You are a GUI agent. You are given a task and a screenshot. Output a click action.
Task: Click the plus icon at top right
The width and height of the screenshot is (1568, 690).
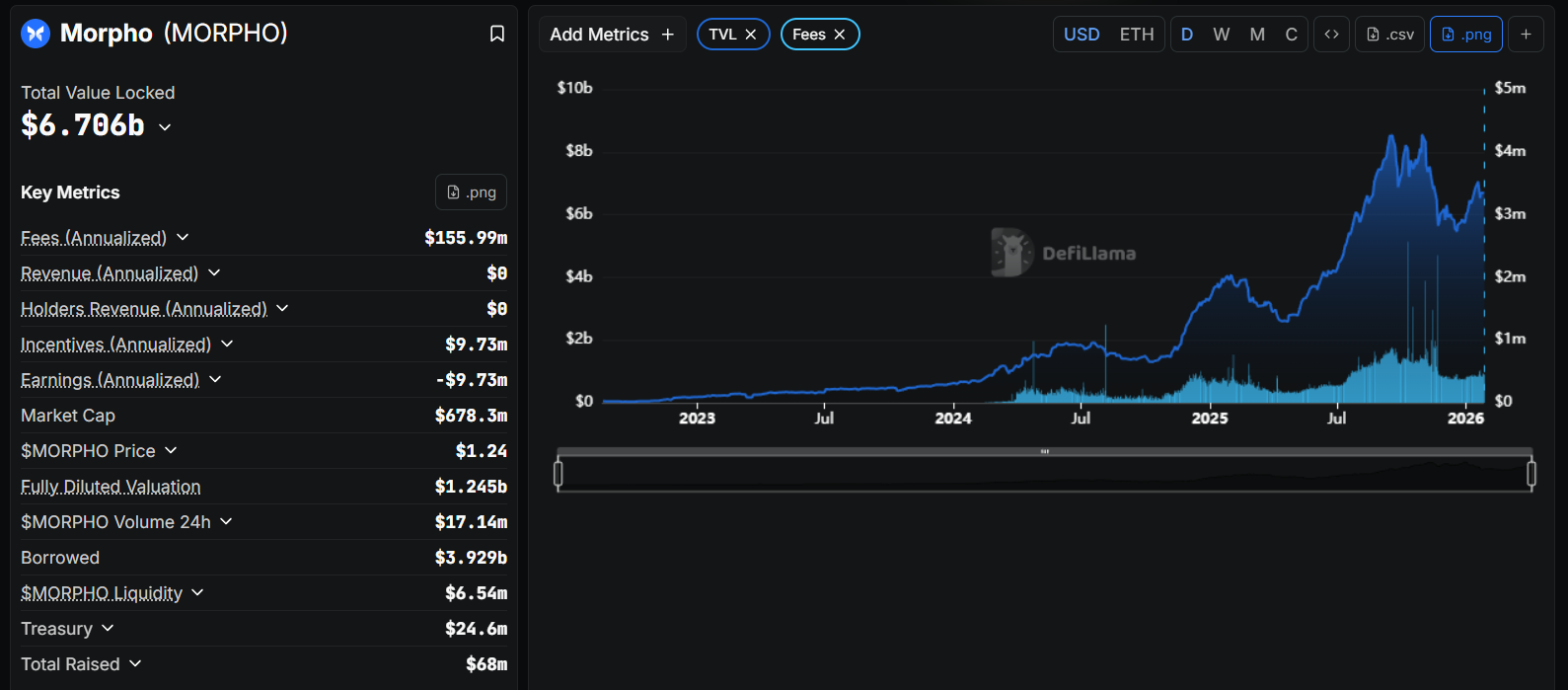coord(1526,35)
